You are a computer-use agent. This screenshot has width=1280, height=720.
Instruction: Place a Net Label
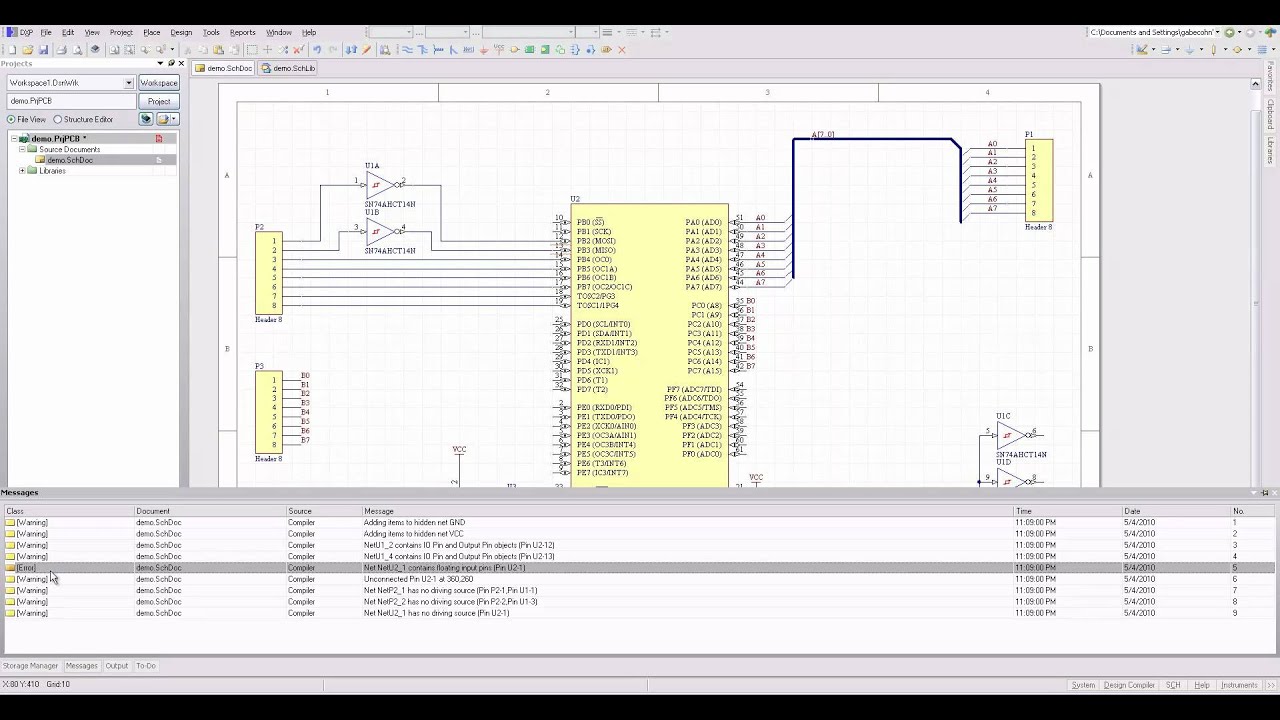coord(469,49)
